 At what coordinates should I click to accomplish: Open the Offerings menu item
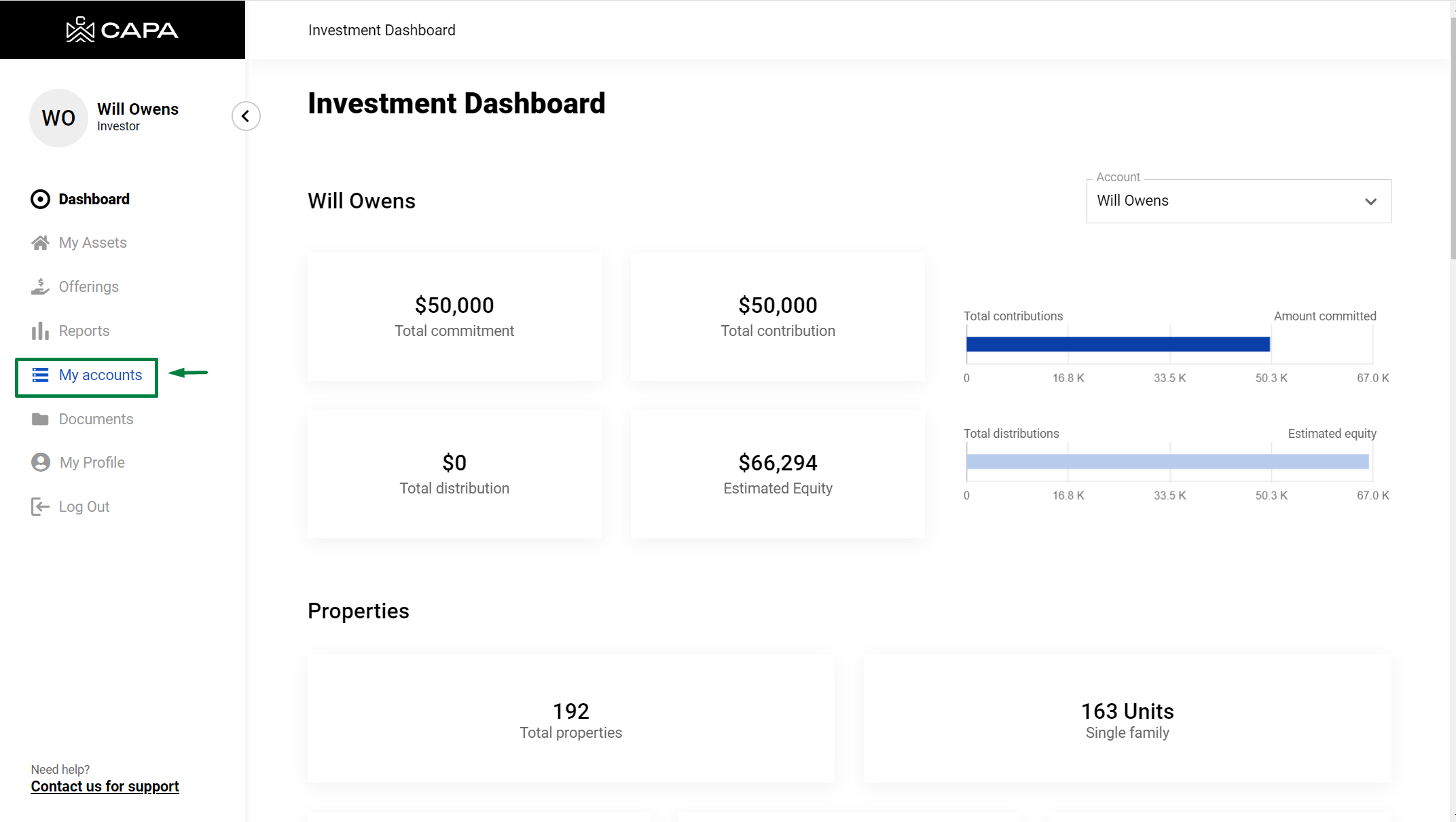[88, 286]
